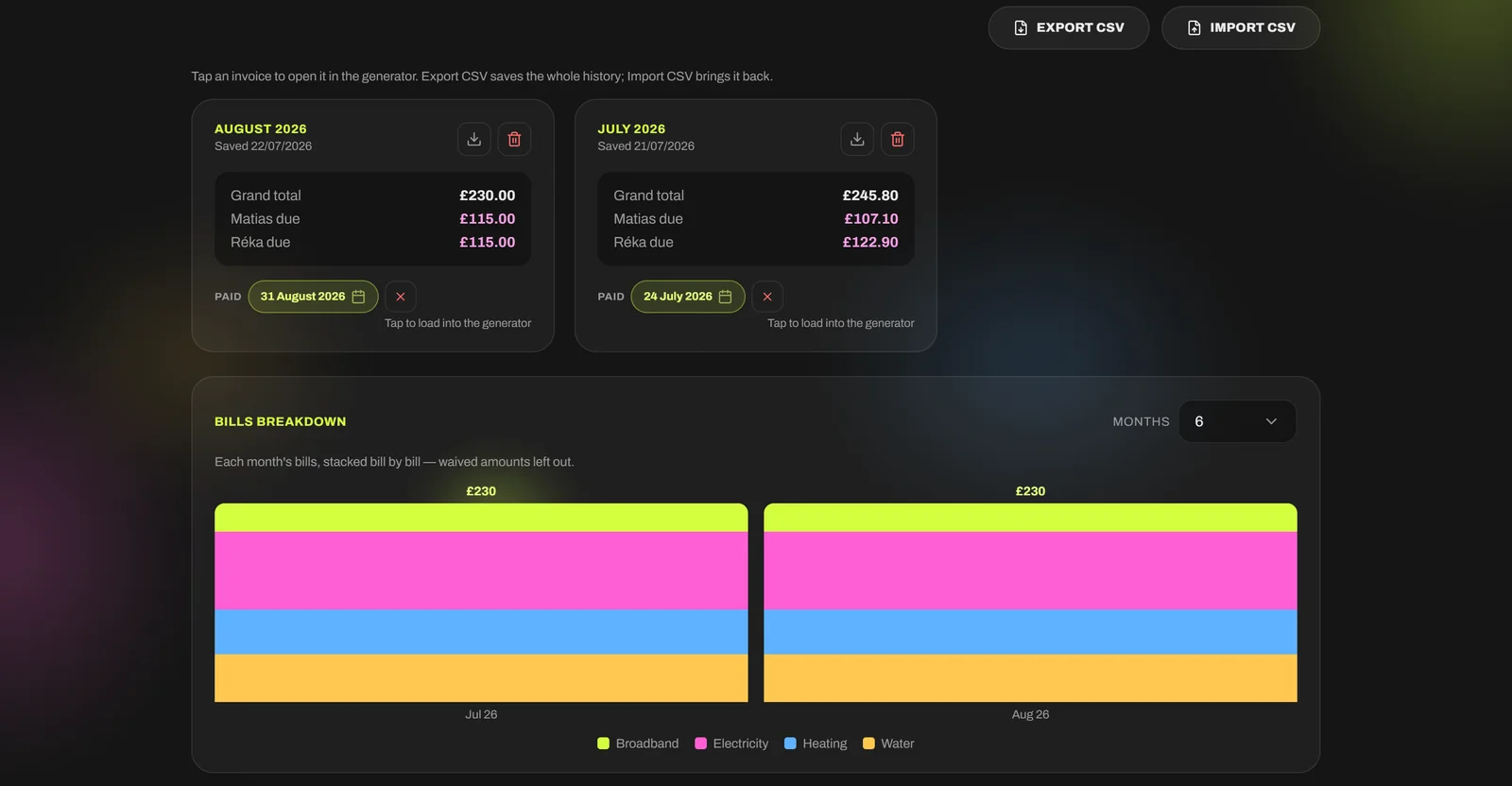Select the Aug 26 Heating bar segment
This screenshot has height=786, width=1512.
click(x=1030, y=632)
